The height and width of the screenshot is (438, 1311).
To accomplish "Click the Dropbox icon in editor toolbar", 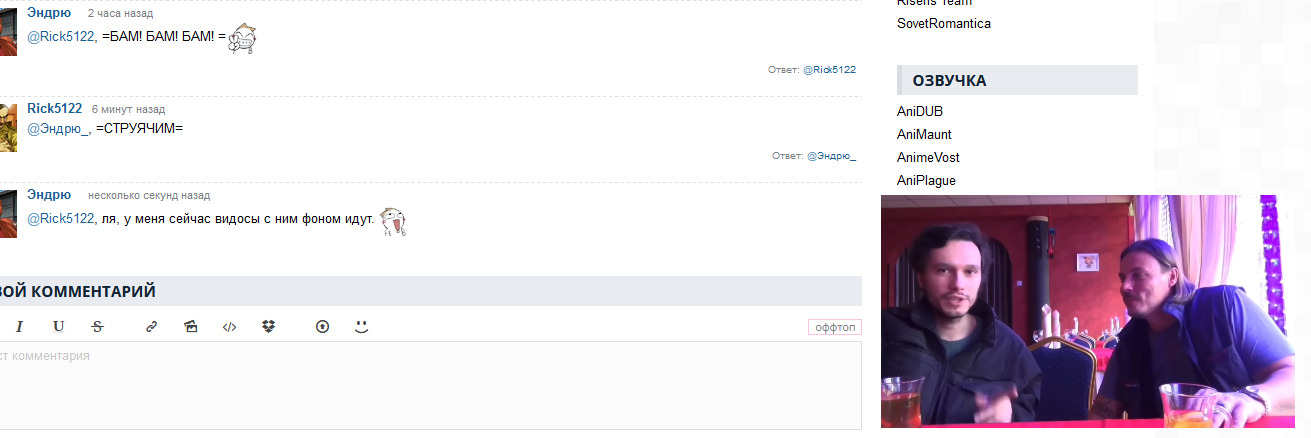I will tap(268, 326).
